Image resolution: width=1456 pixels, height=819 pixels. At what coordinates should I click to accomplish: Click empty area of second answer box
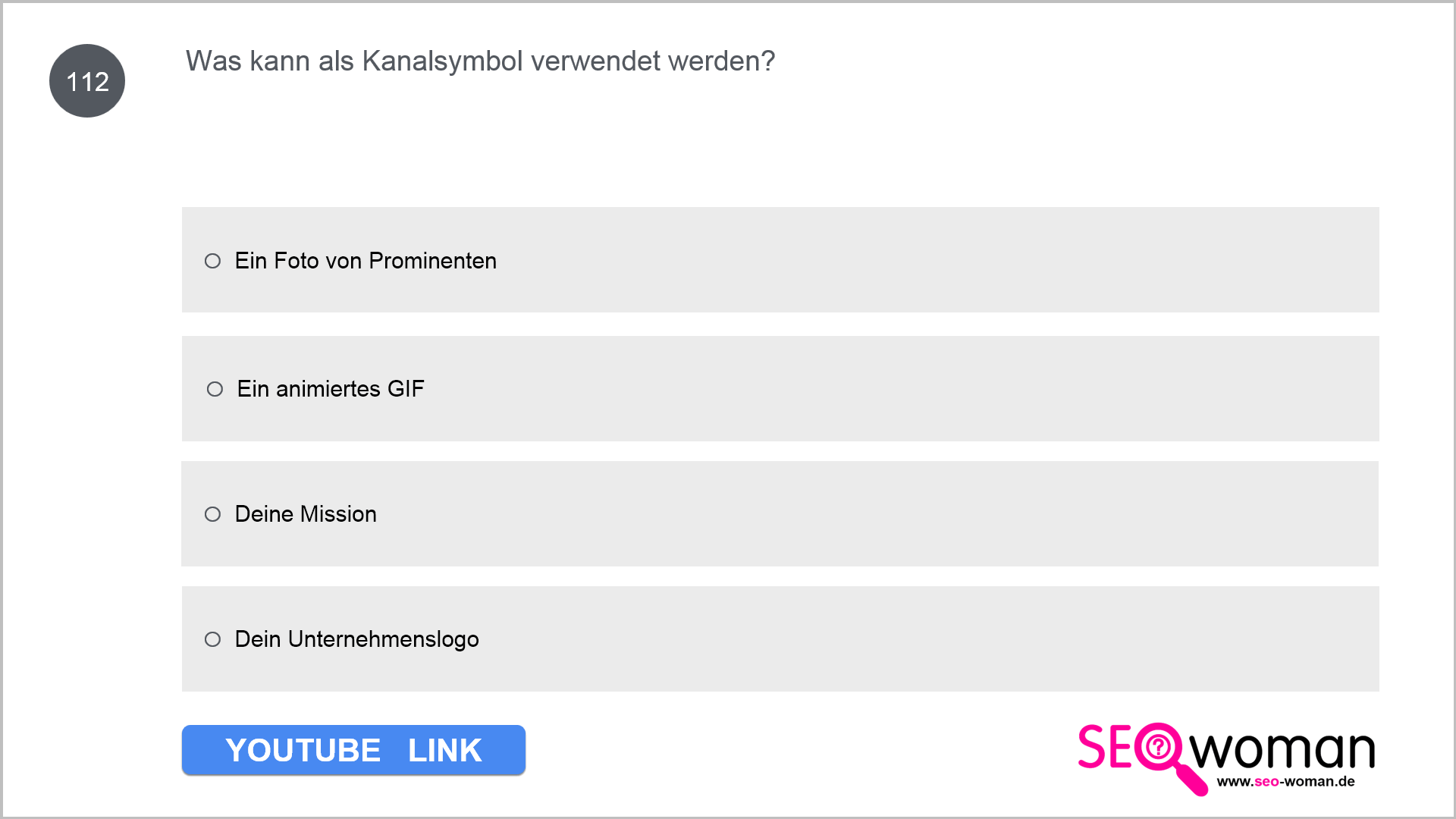(x=910, y=388)
